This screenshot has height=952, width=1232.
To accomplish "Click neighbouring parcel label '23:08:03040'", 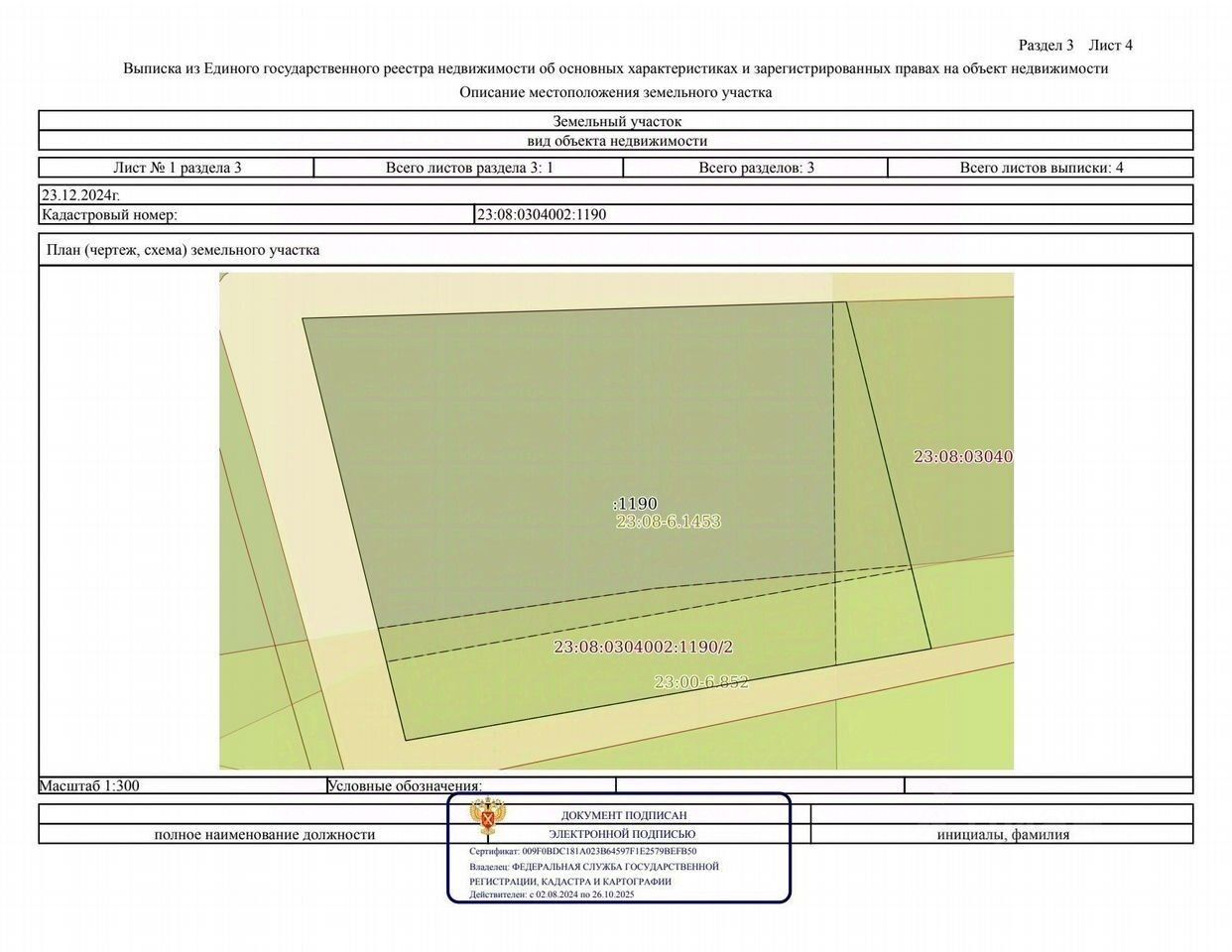I will 963,456.
